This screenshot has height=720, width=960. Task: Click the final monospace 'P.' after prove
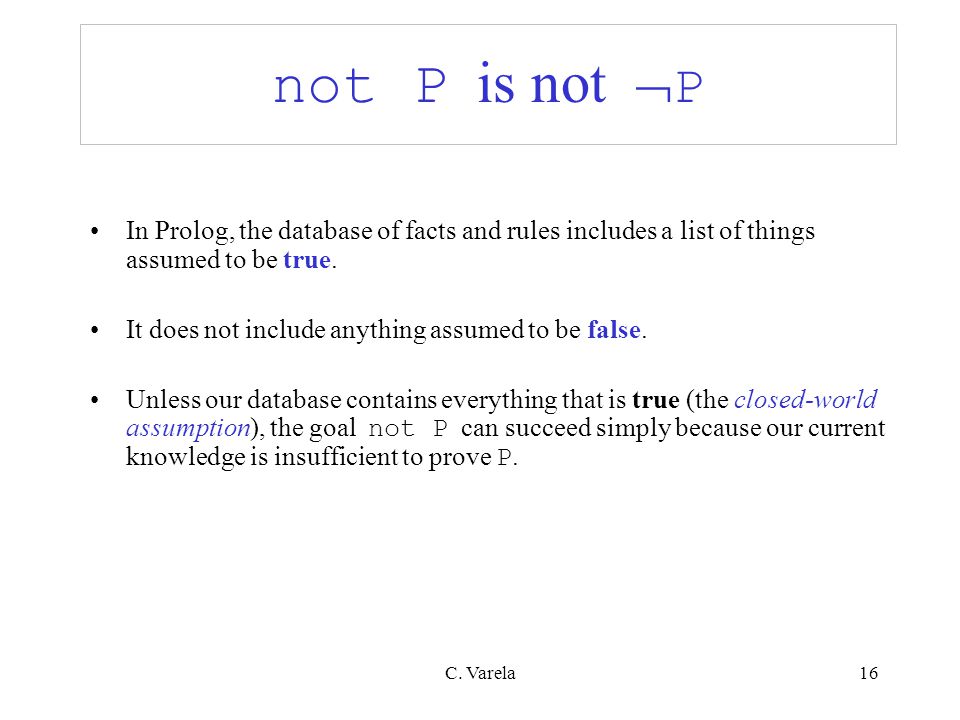tap(508, 458)
